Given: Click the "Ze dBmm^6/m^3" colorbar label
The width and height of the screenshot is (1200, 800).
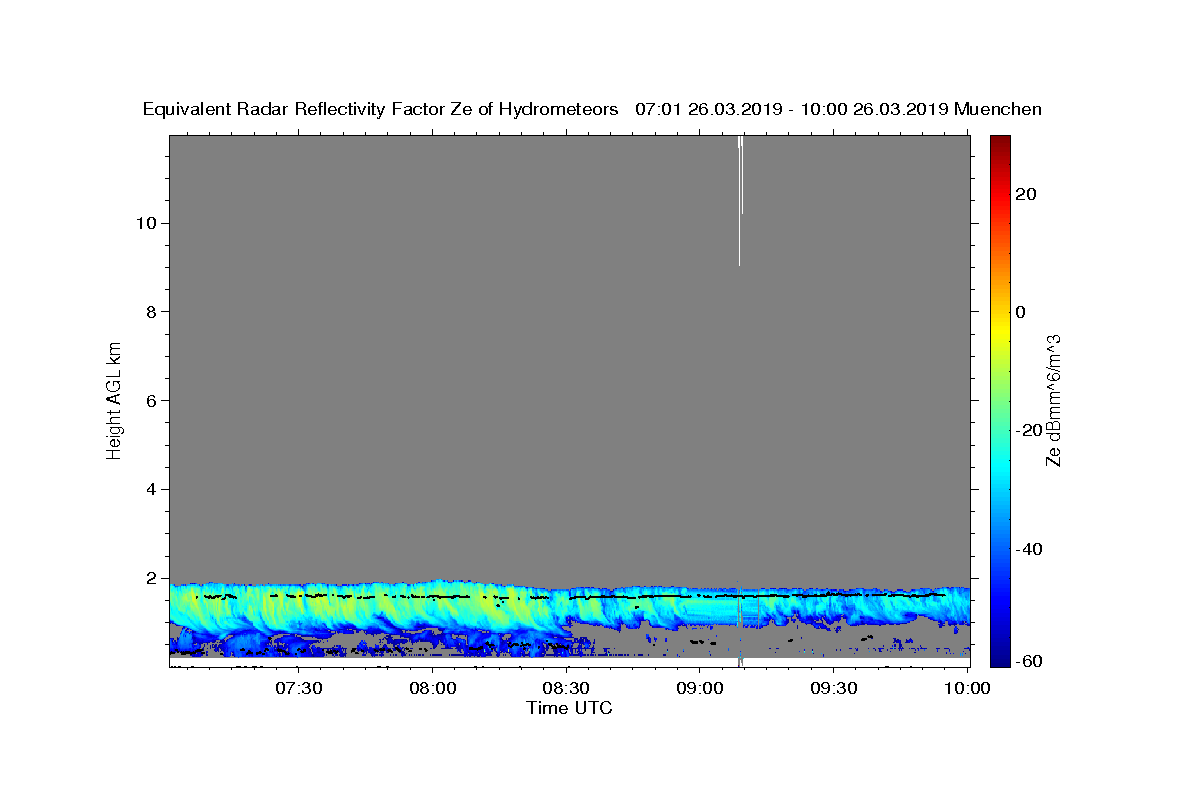Looking at the screenshot, I should click(x=1054, y=400).
